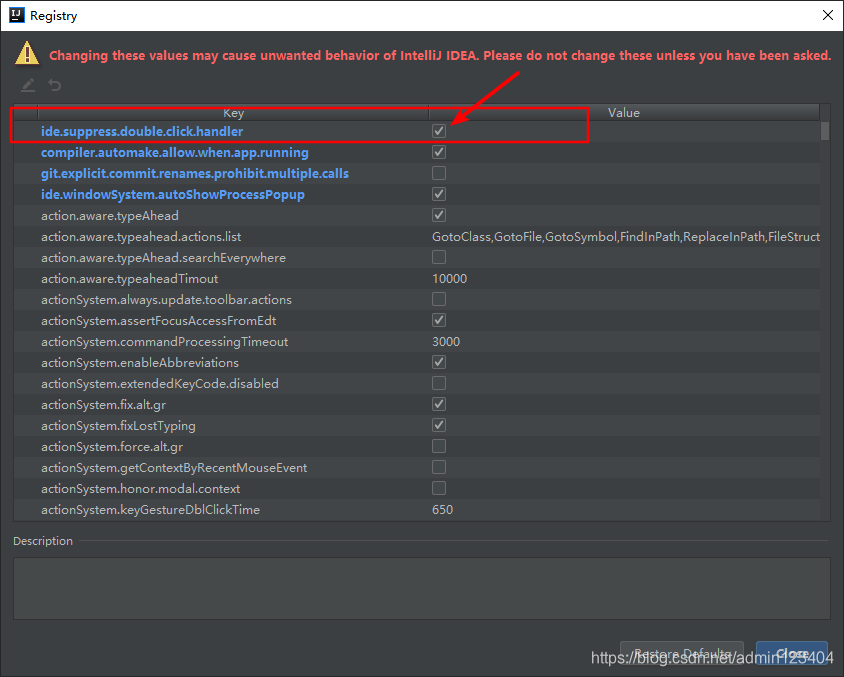Select the action.aware.typeahead.actions.list key

point(141,236)
